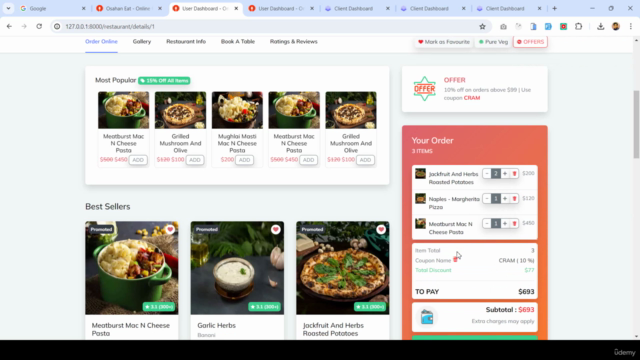Open Chrome profile avatar
The width and height of the screenshot is (640, 360).
616,27
